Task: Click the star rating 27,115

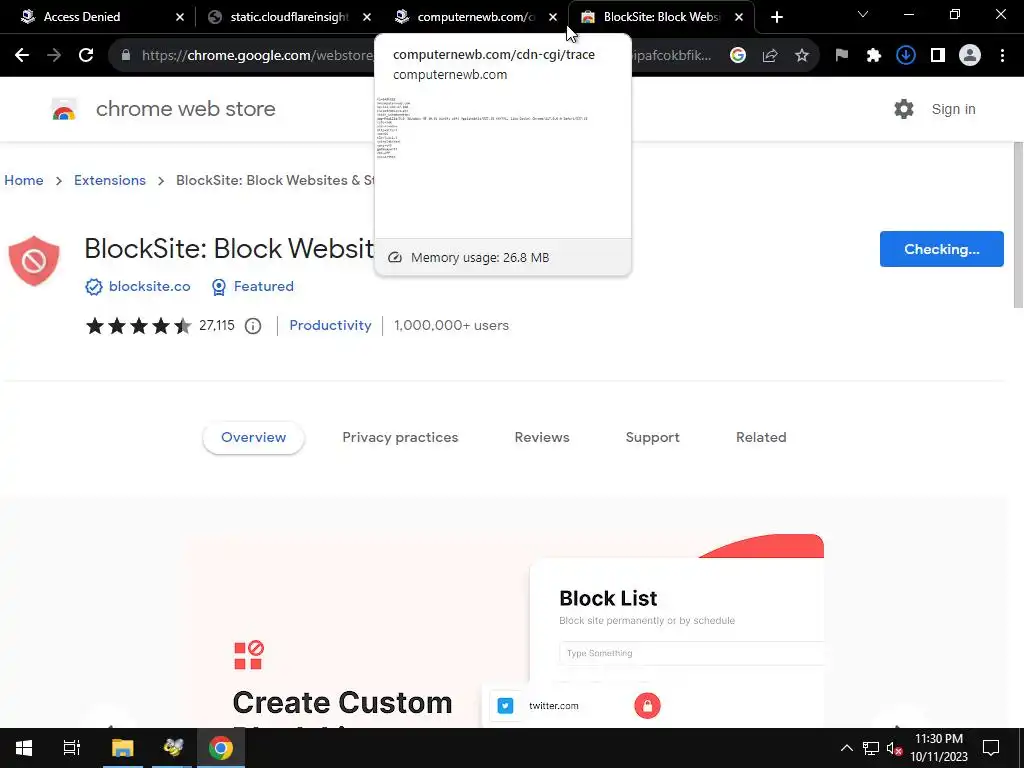Action: click(160, 326)
